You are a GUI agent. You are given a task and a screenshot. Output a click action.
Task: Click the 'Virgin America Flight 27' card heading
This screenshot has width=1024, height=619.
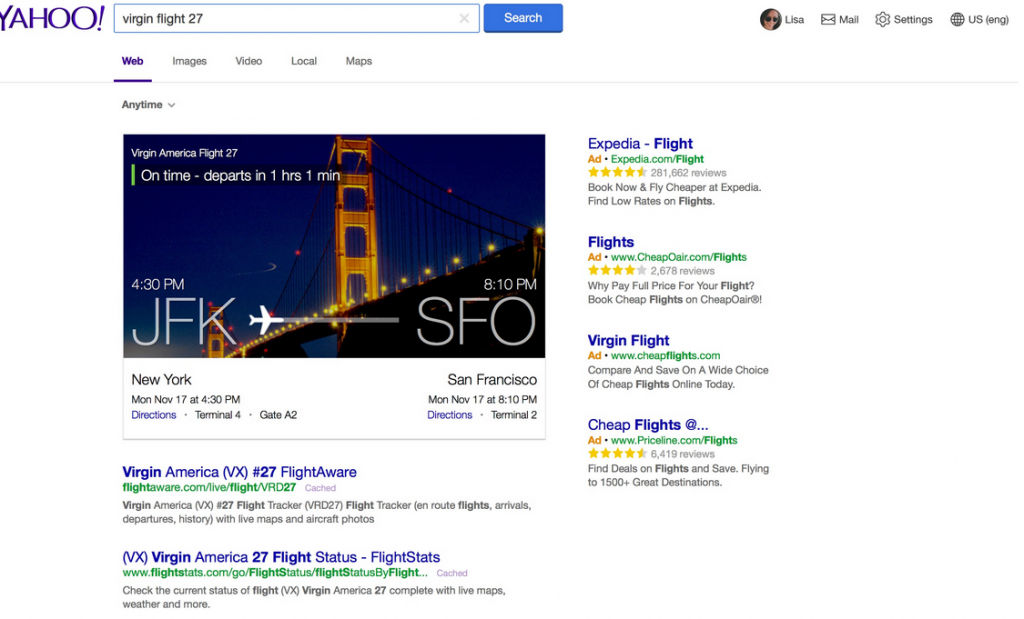(184, 153)
